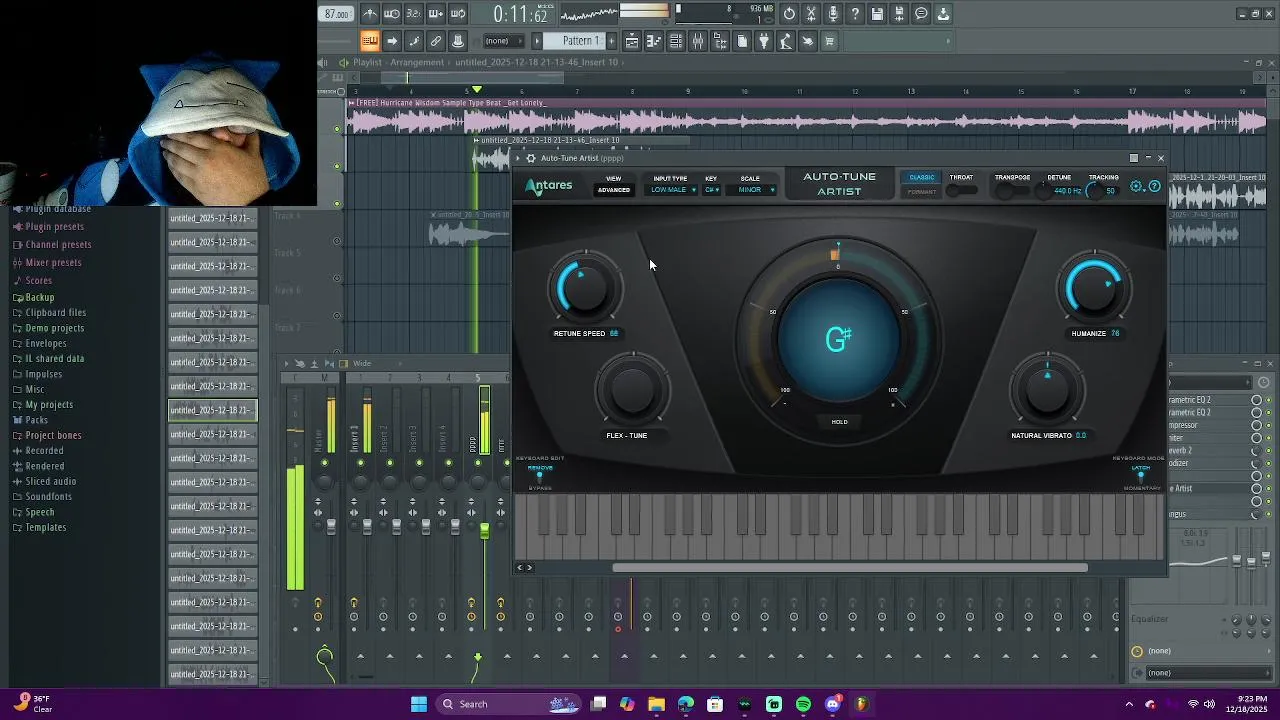Click the plugin options gear in Auto-Tune title bar
This screenshot has height=720, width=1280.
(x=531, y=158)
